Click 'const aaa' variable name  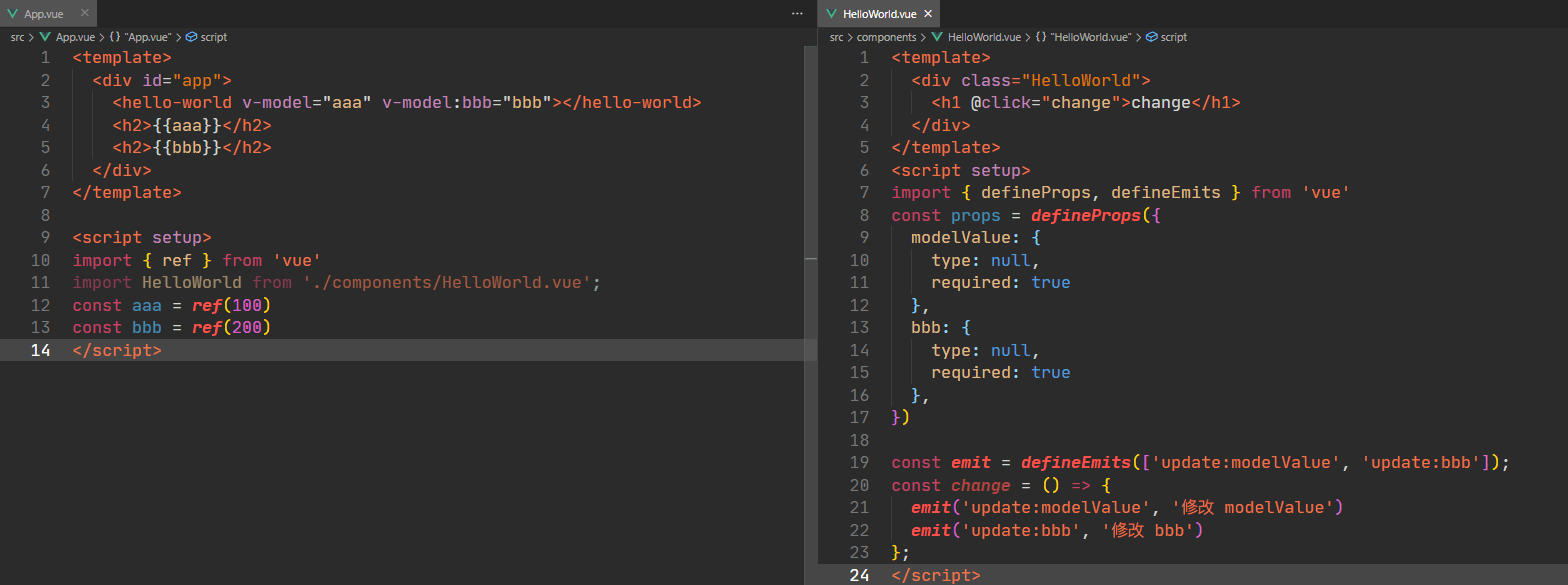(x=147, y=305)
